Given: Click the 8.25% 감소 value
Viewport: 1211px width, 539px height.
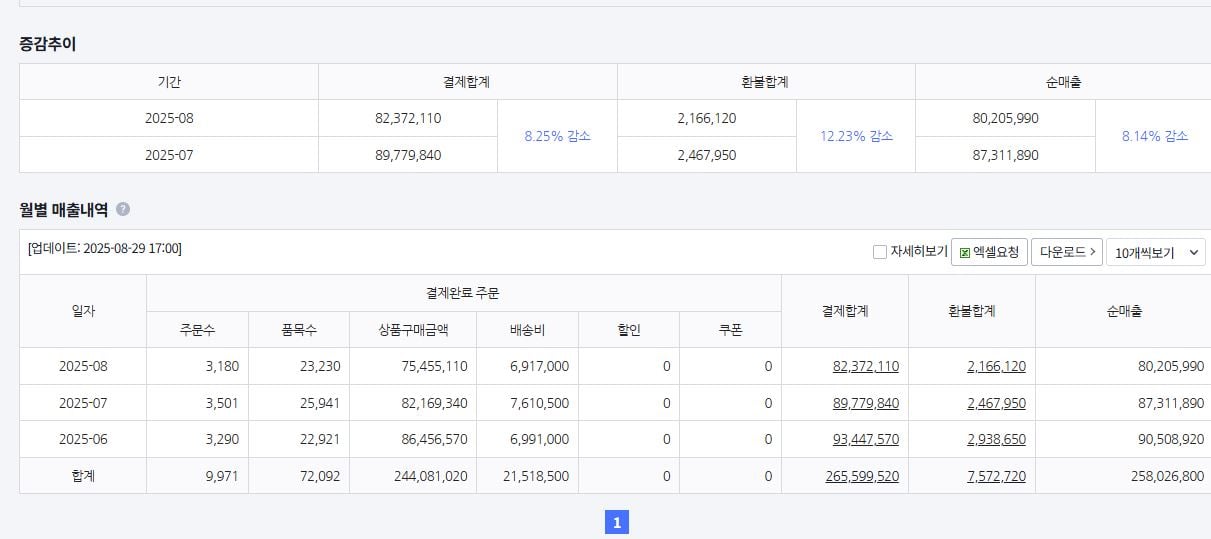Looking at the screenshot, I should (x=557, y=136).
